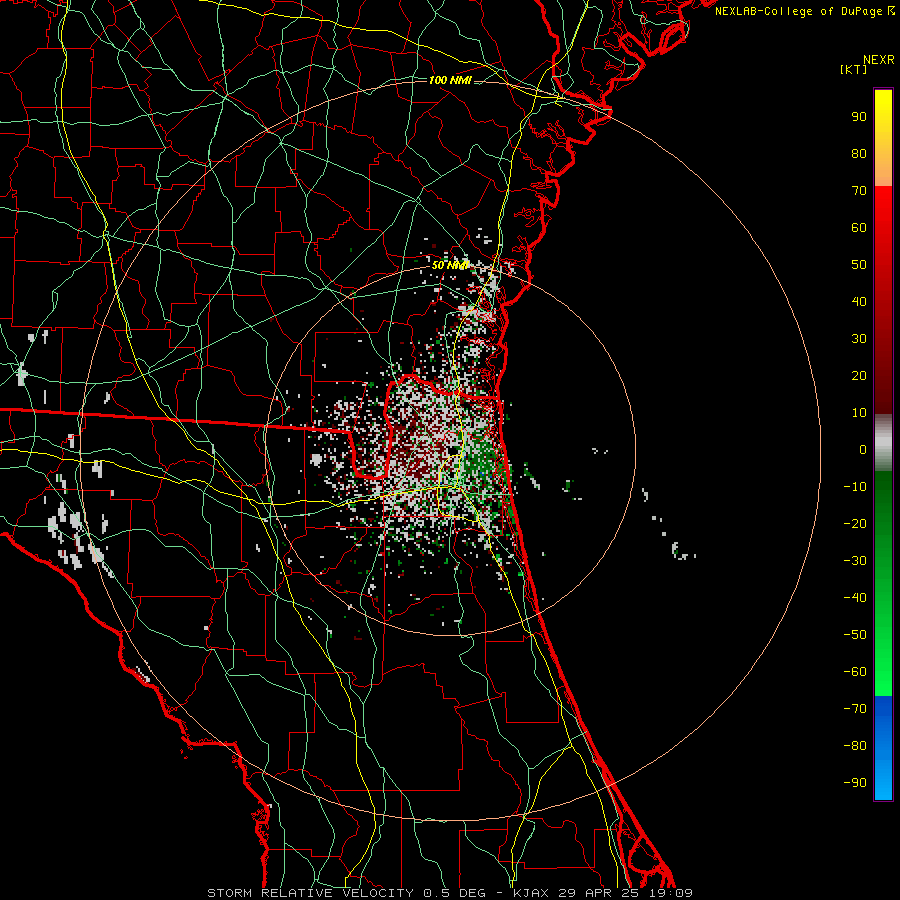
Task: Click the -80 value on velocity scale
Action: [x=855, y=746]
